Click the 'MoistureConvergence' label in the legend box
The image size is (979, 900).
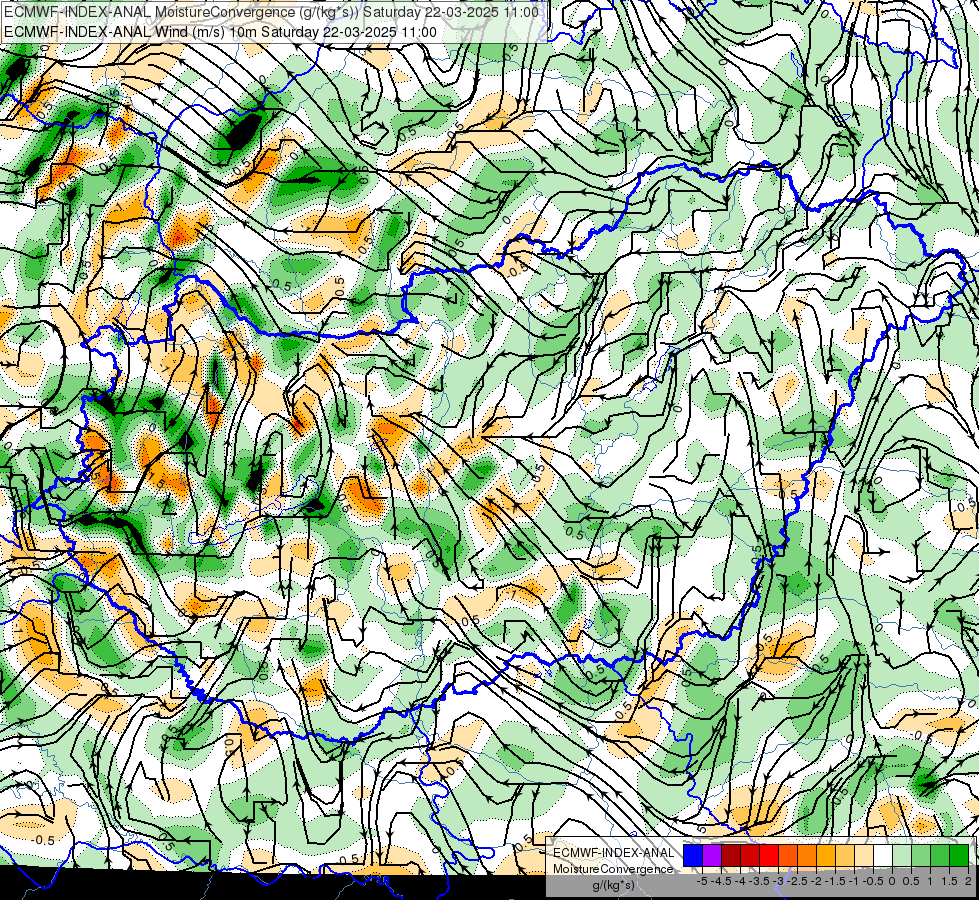[613, 869]
